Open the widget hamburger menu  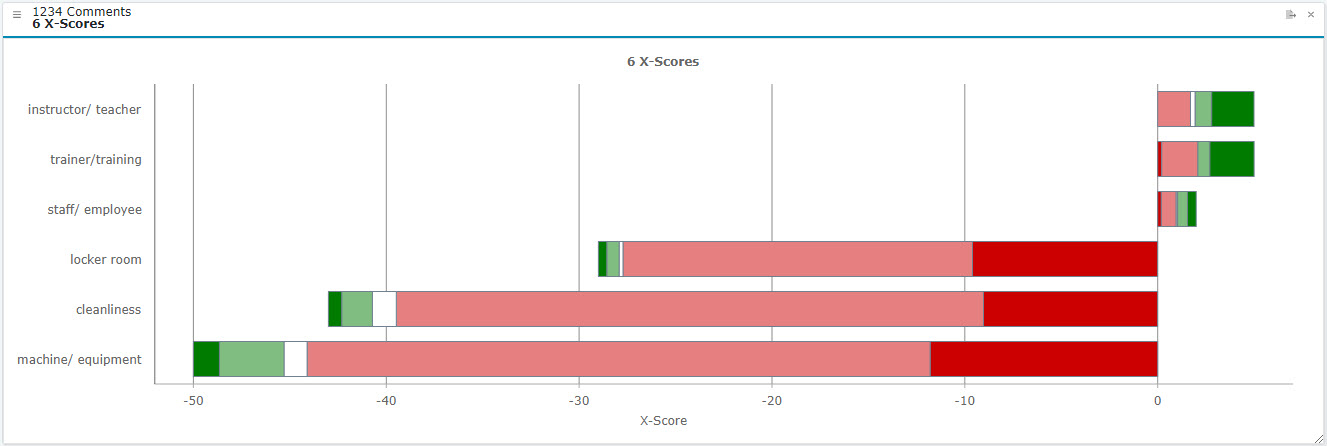[x=17, y=14]
